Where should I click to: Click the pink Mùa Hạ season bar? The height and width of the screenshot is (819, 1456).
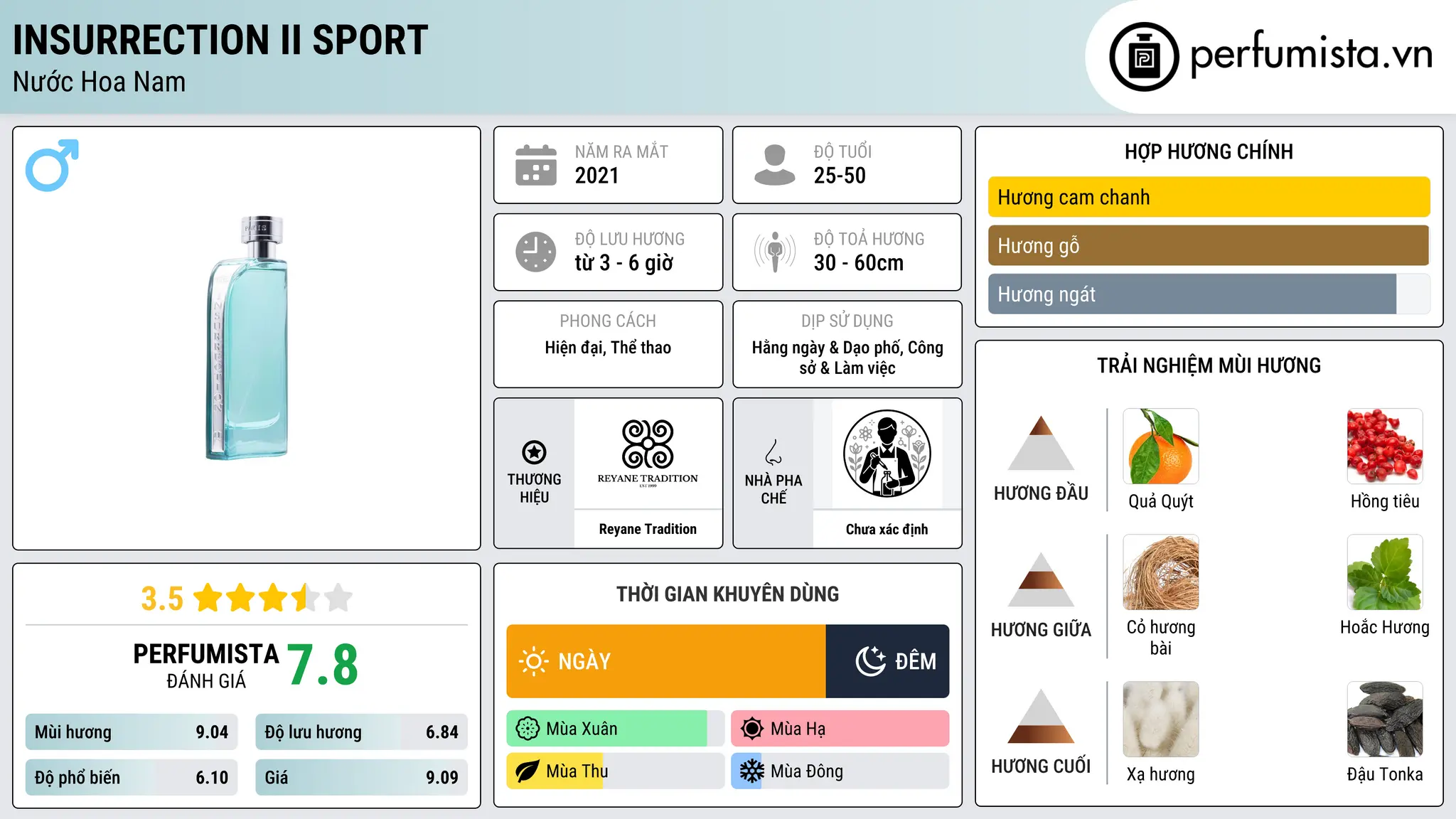tap(840, 729)
